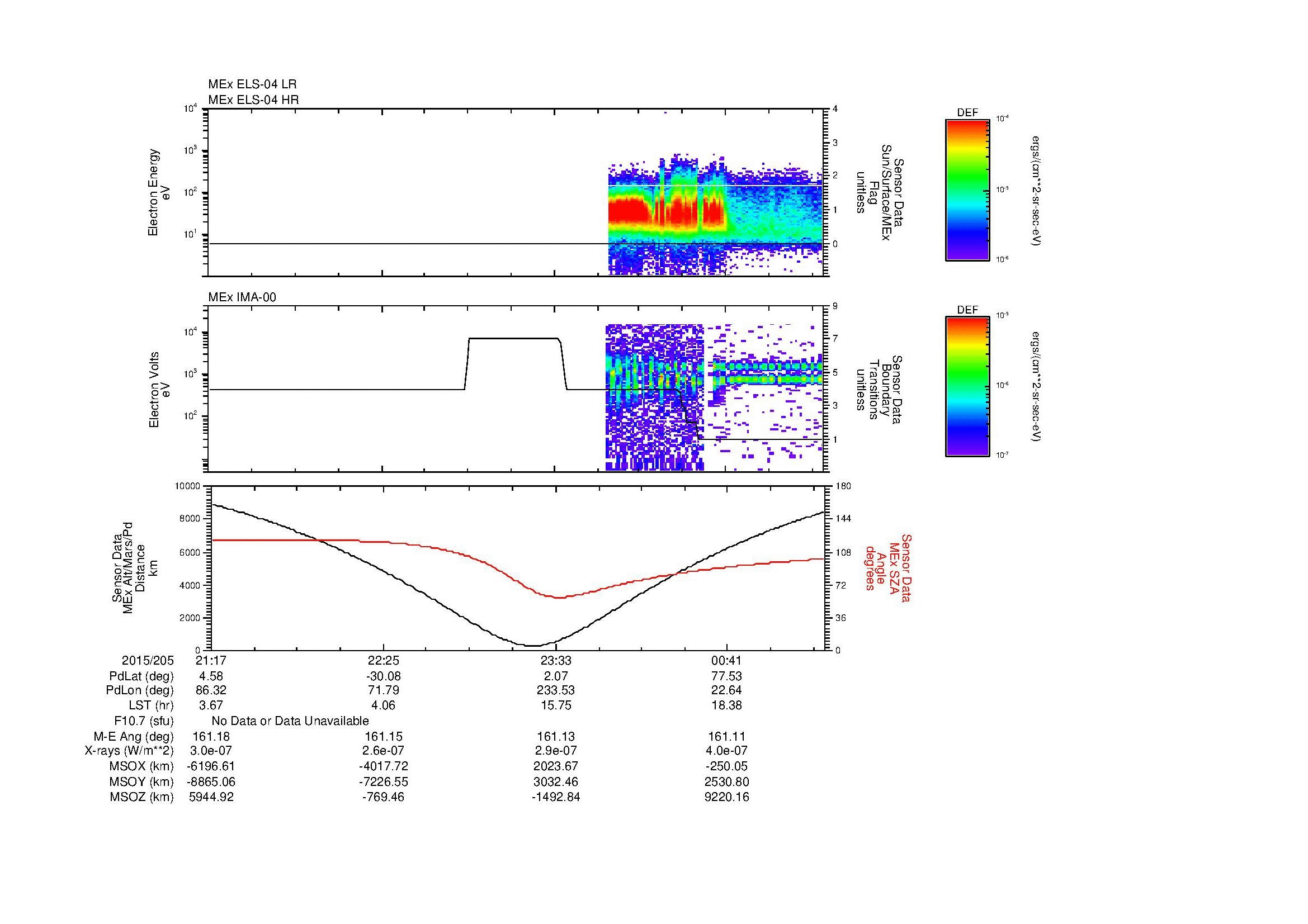Click the altitude curve minimum in bottom plot
This screenshot has width=1308, height=924.
click(532, 645)
